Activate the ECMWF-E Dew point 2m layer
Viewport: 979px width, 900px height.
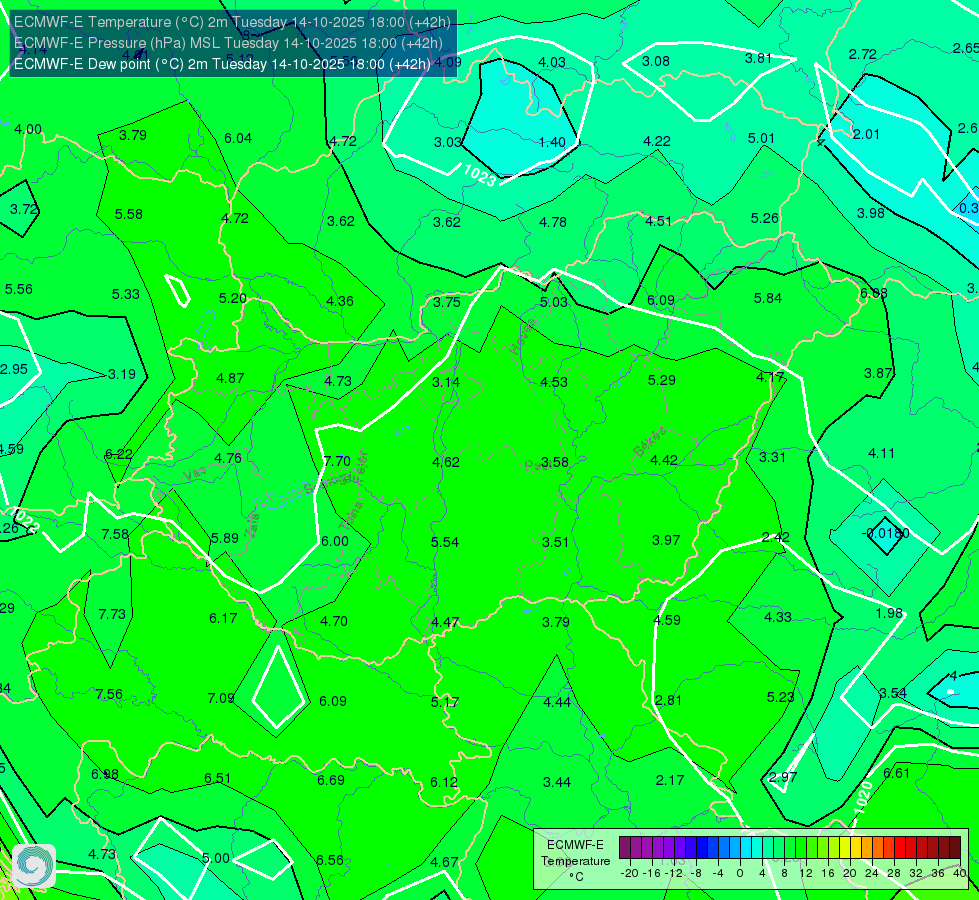(x=222, y=64)
